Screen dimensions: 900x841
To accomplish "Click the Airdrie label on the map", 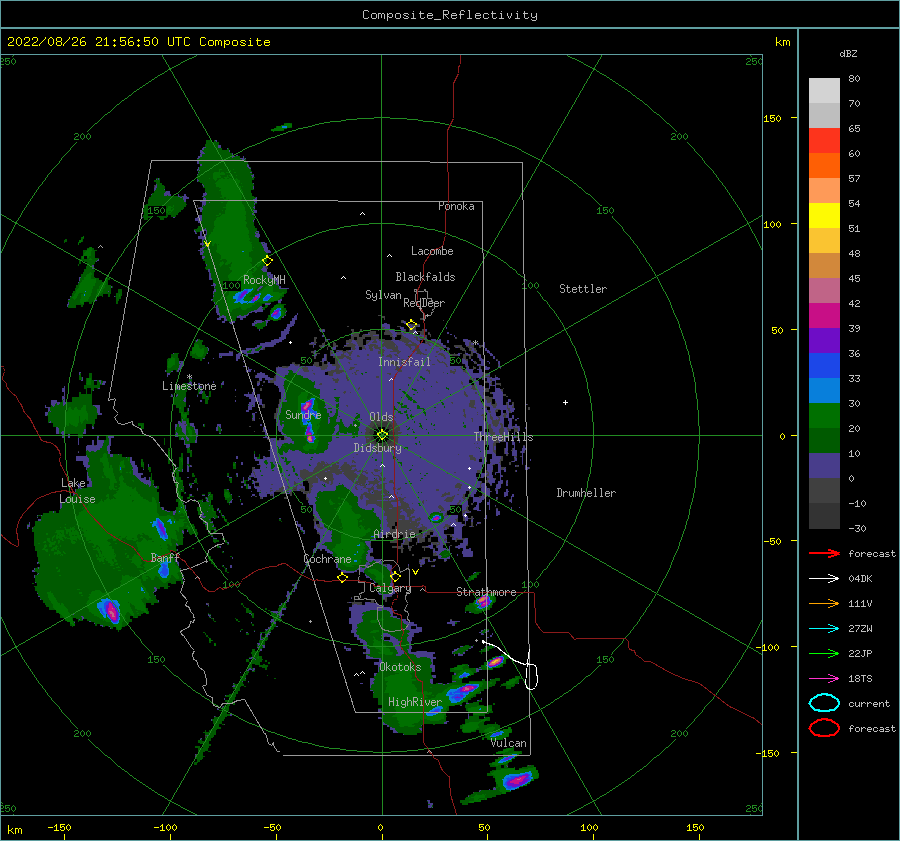I will pos(394,534).
